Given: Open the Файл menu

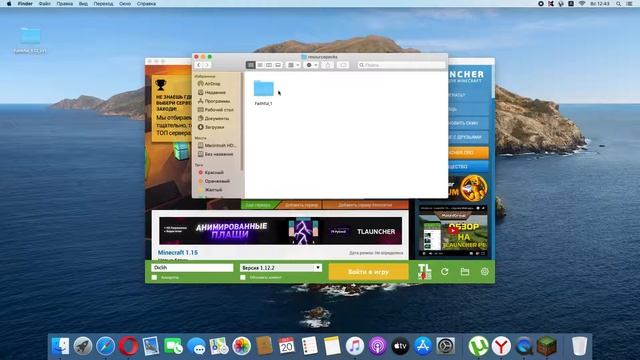Looking at the screenshot, I should [44, 4].
